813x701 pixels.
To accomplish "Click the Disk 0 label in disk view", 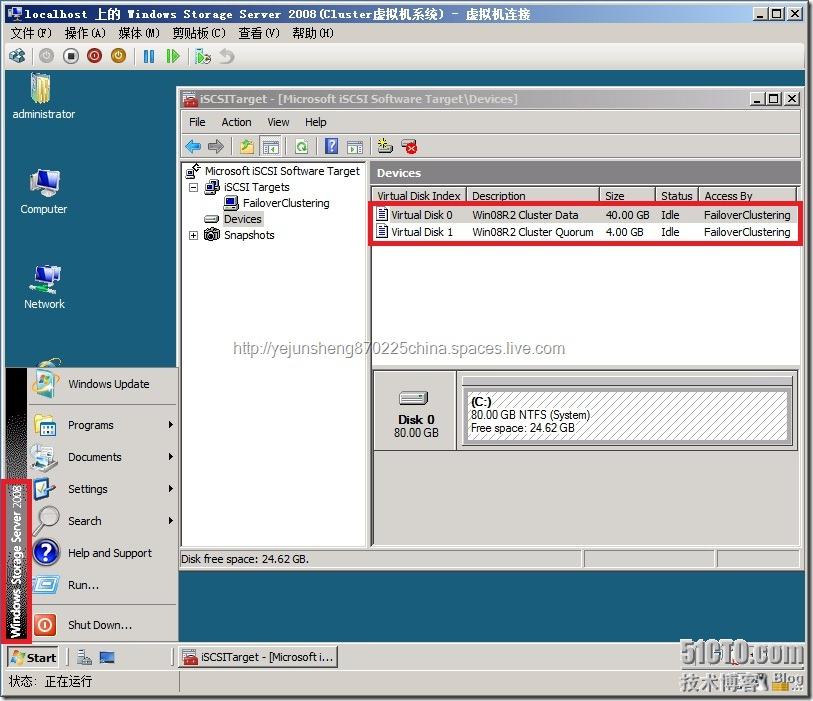I will coord(416,419).
